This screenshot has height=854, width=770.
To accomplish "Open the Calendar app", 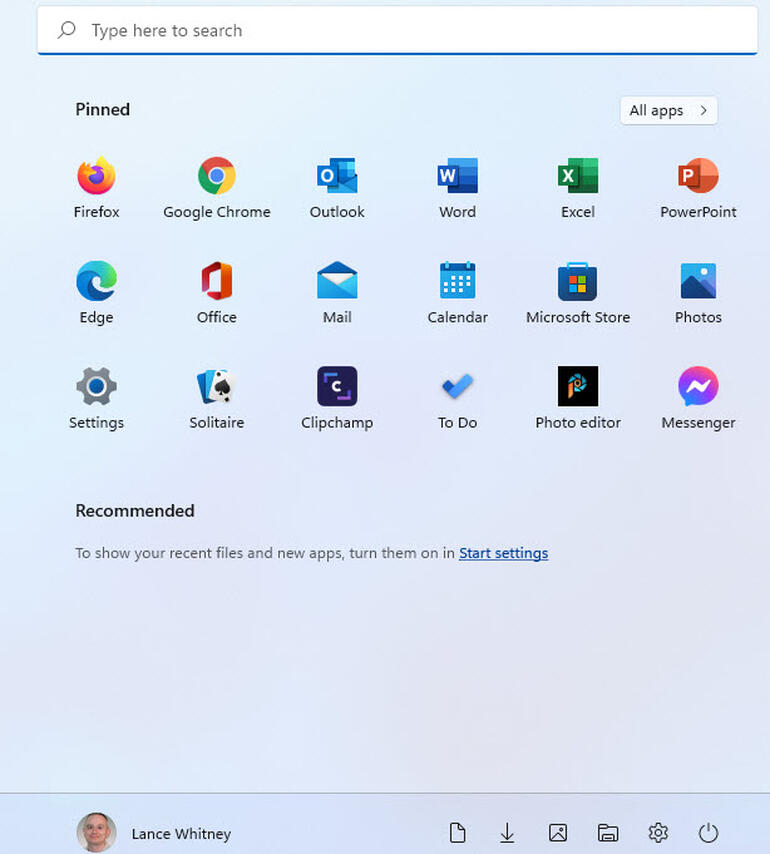I will pyautogui.click(x=457, y=292).
